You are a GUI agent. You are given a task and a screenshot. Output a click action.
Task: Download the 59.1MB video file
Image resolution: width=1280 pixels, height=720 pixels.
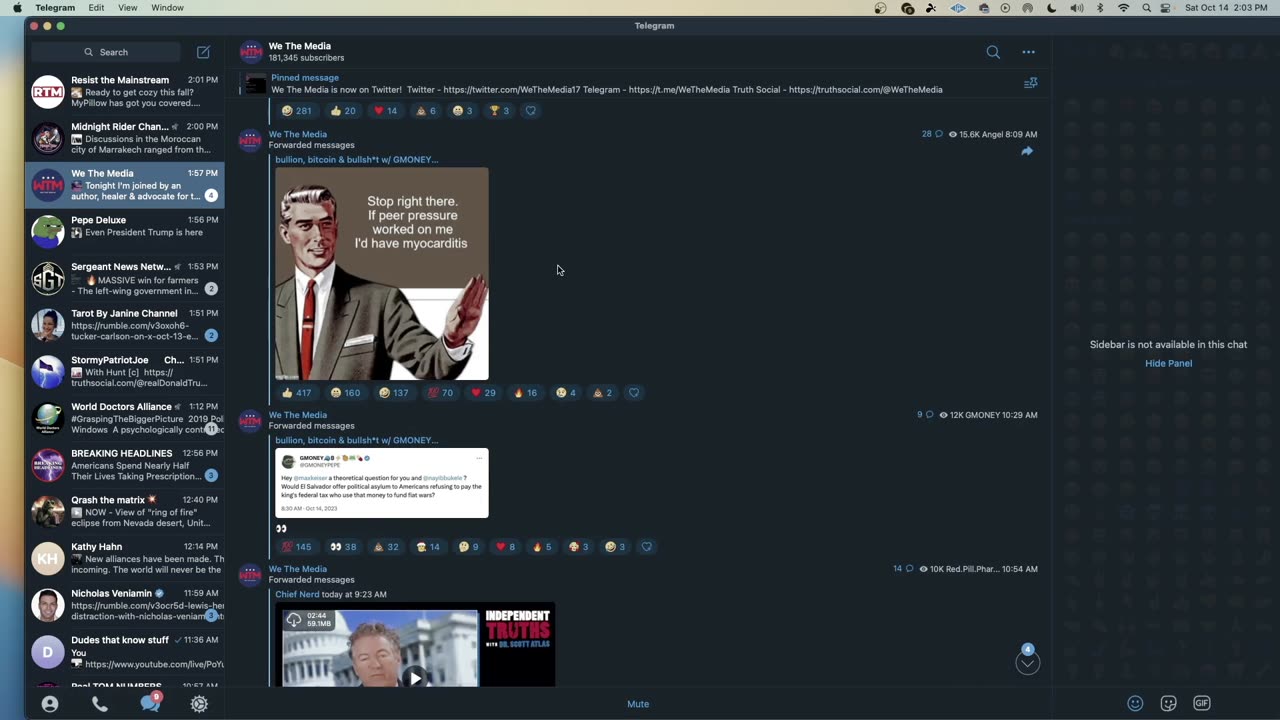(294, 620)
